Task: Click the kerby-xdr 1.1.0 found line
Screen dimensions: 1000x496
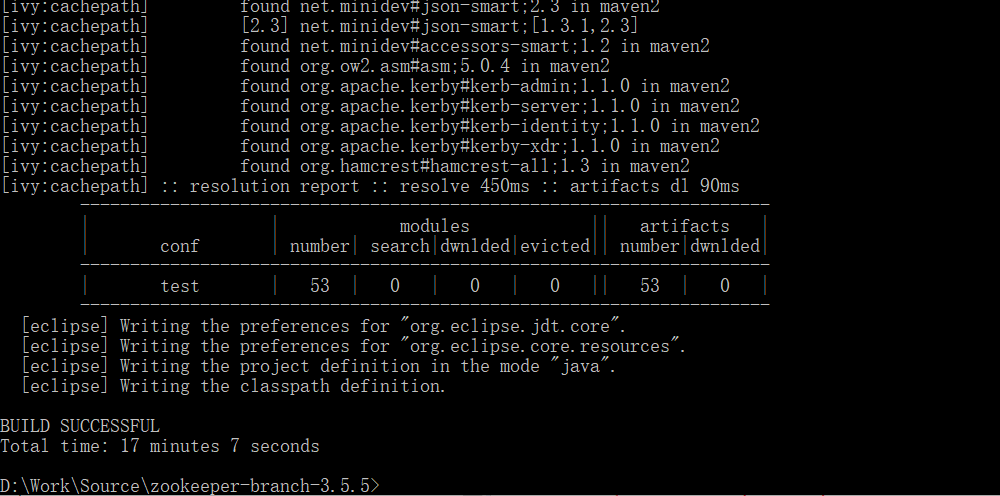Action: pyautogui.click(x=360, y=146)
